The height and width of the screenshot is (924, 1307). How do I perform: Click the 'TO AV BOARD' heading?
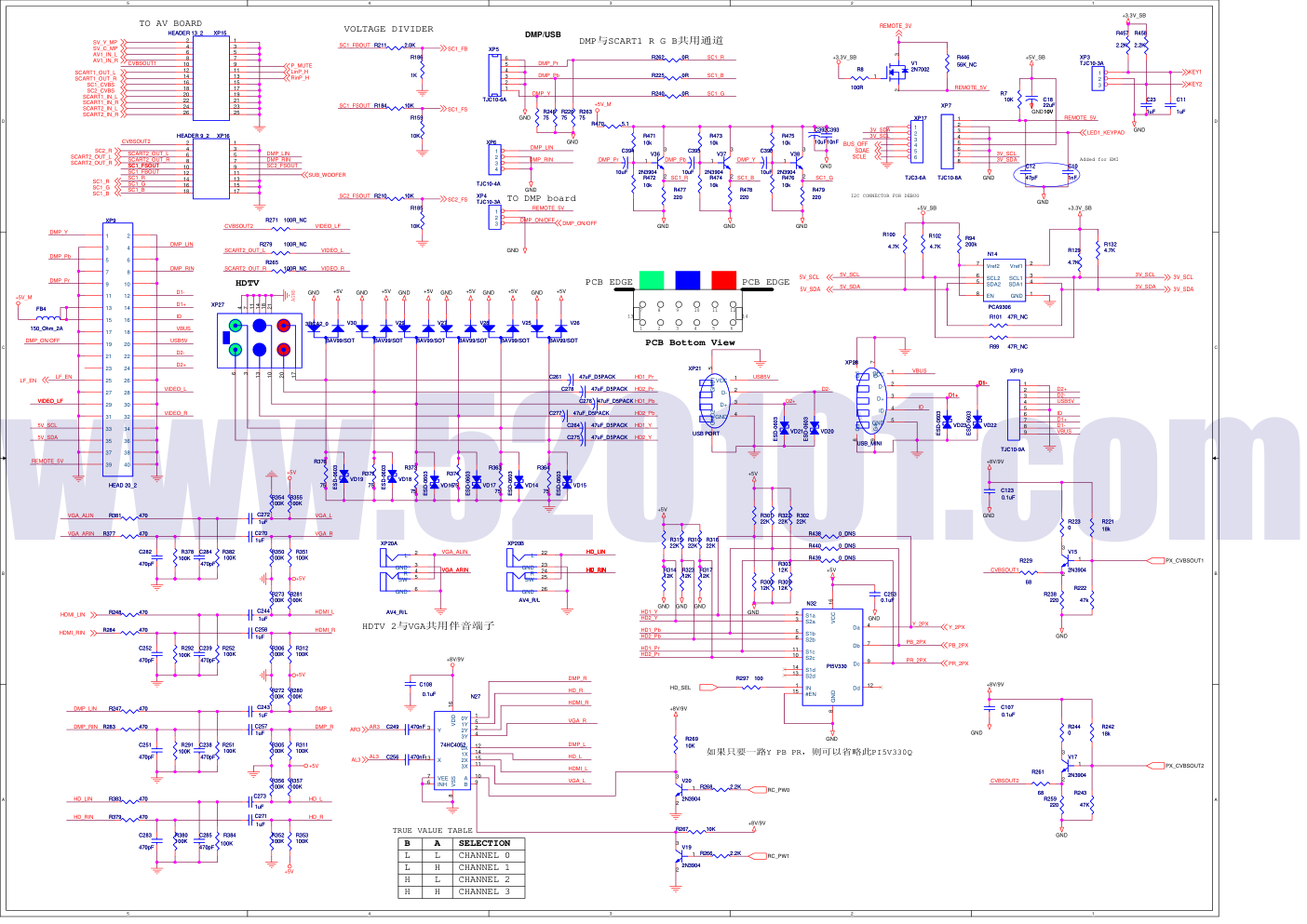point(170,23)
